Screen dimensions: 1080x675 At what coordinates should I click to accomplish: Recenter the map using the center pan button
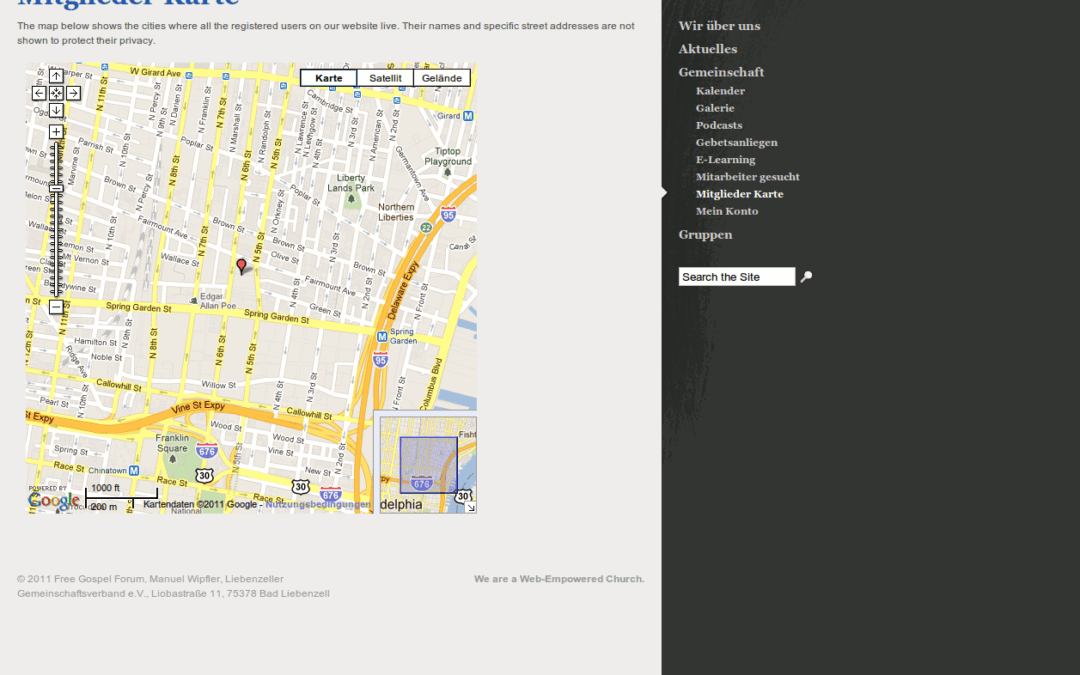click(x=56, y=93)
